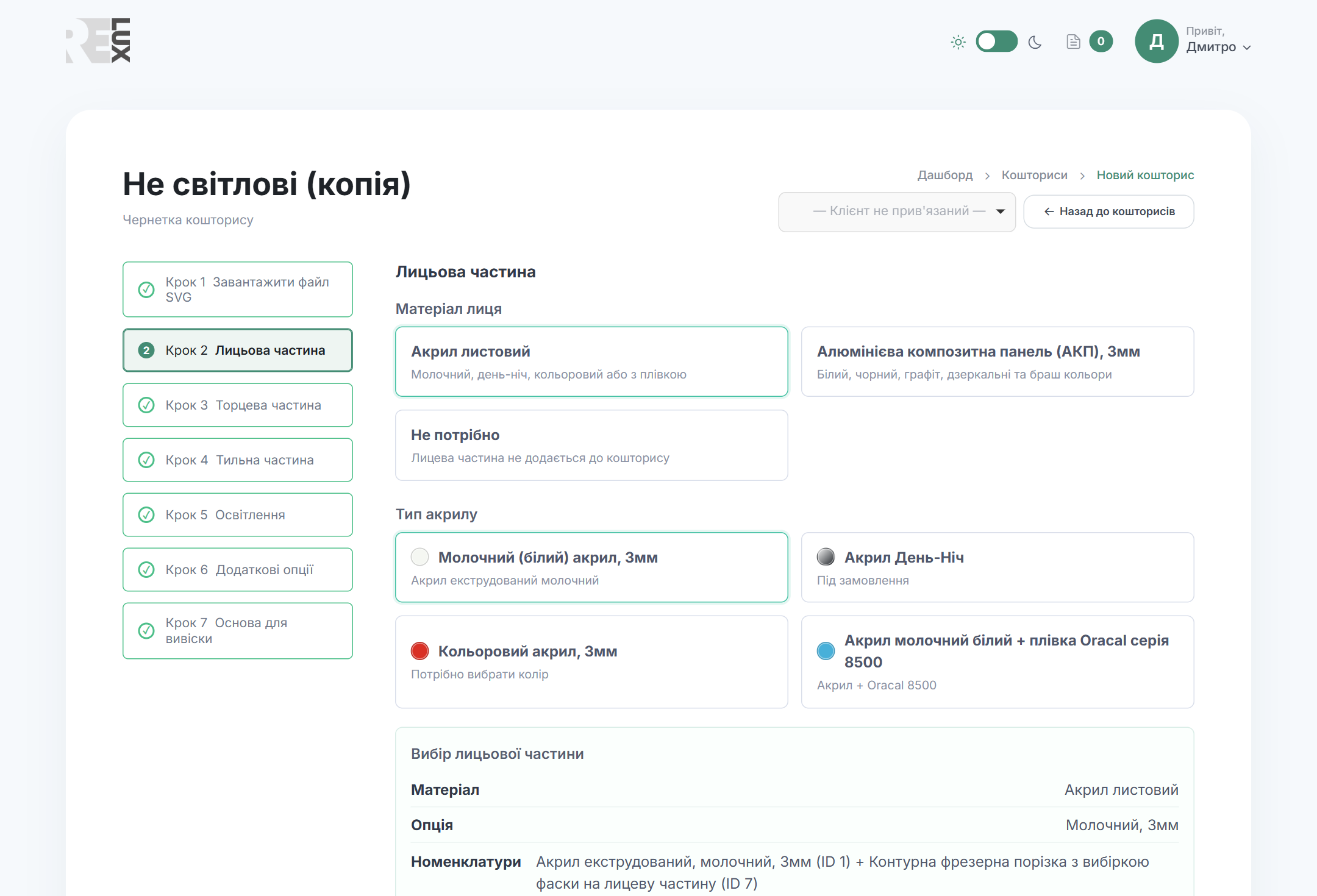Click the red colored acrylic swatch
Screen dimensions: 1317x896
coord(419,651)
